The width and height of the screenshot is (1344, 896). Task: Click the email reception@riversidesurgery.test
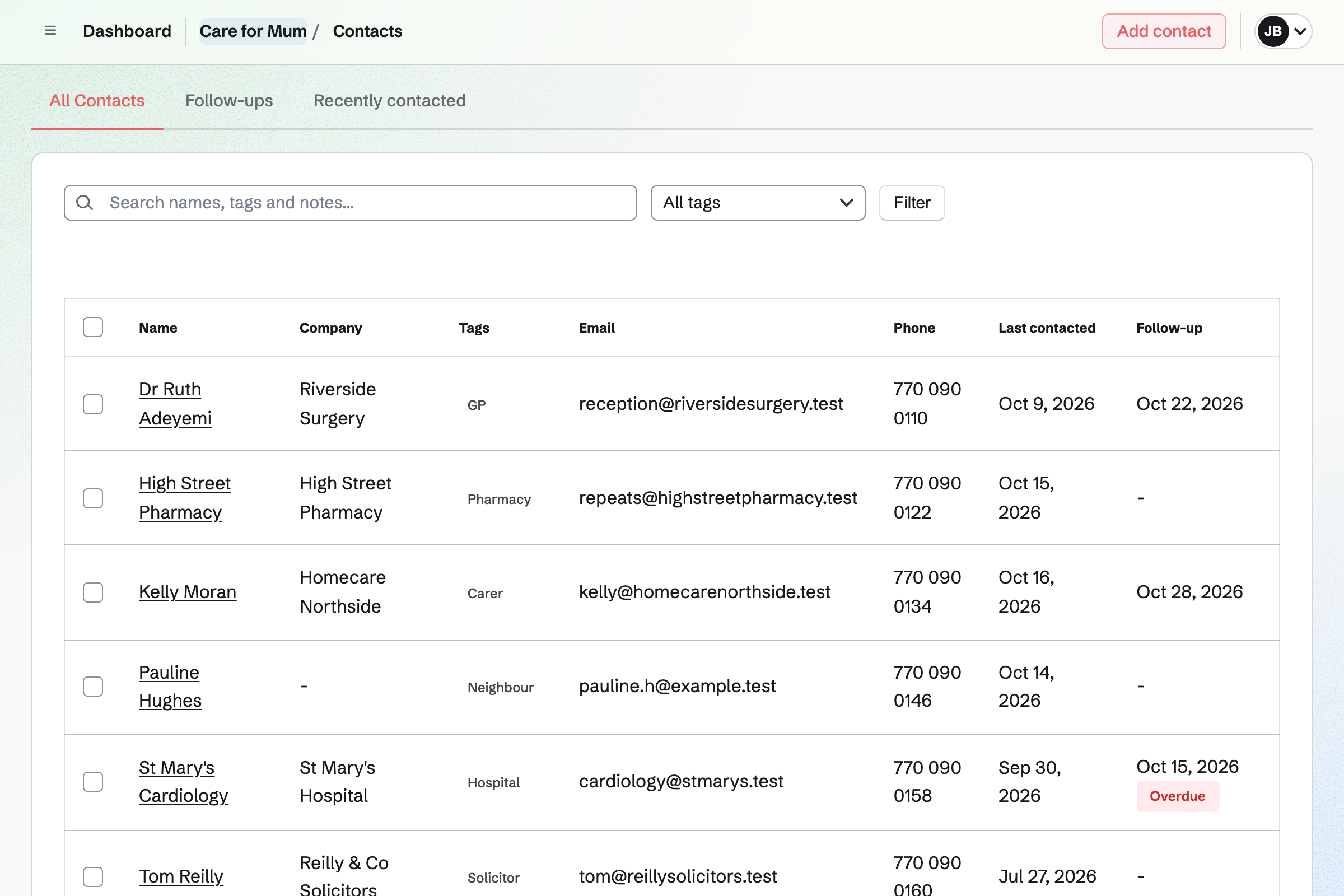pyautogui.click(x=711, y=403)
